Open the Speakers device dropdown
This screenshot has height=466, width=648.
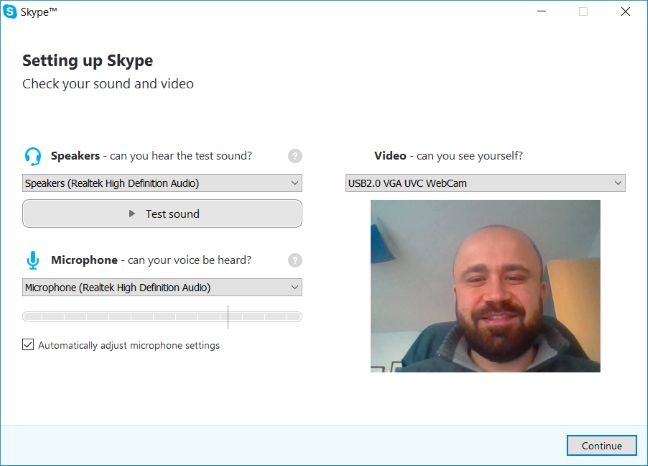(162, 183)
